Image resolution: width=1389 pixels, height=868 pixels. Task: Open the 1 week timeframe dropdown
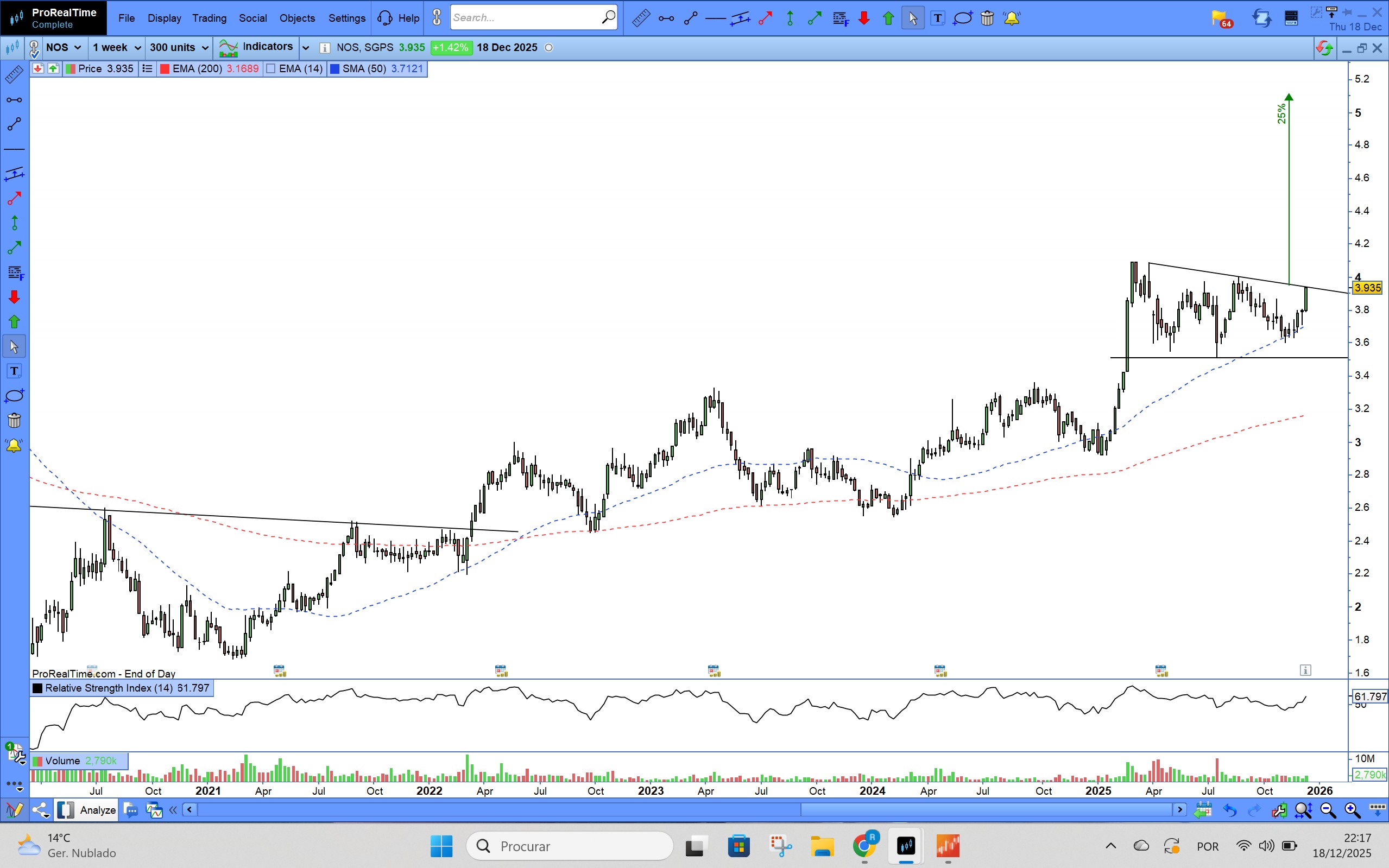tap(117, 48)
